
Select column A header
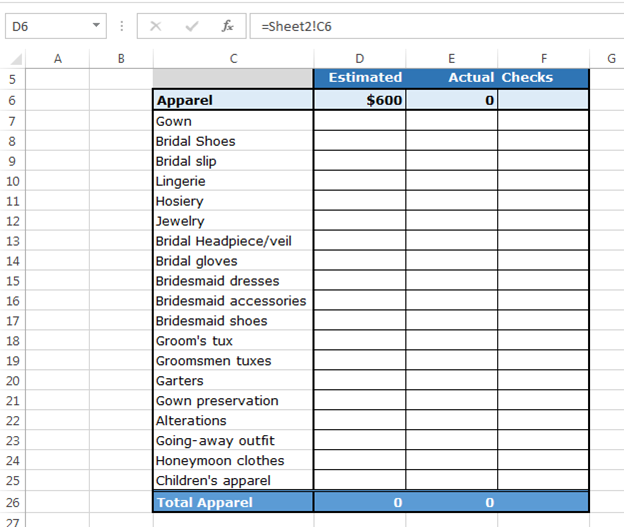pyautogui.click(x=58, y=59)
